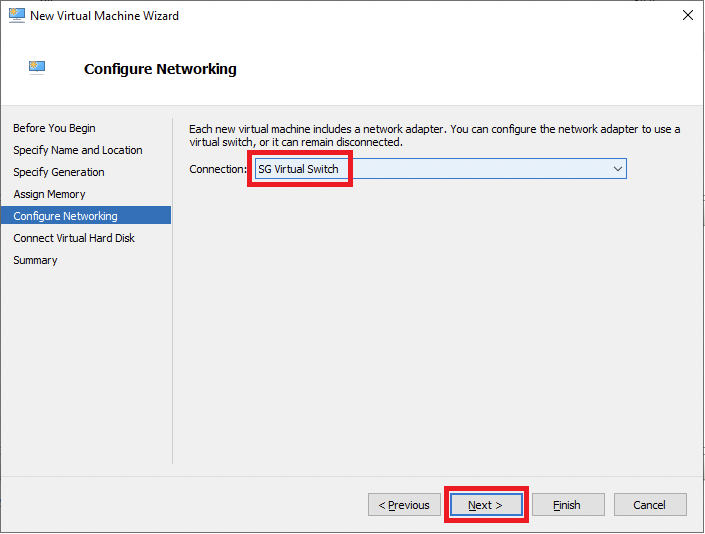
Task: Click Finish to create the virtual machine
Action: 567,505
